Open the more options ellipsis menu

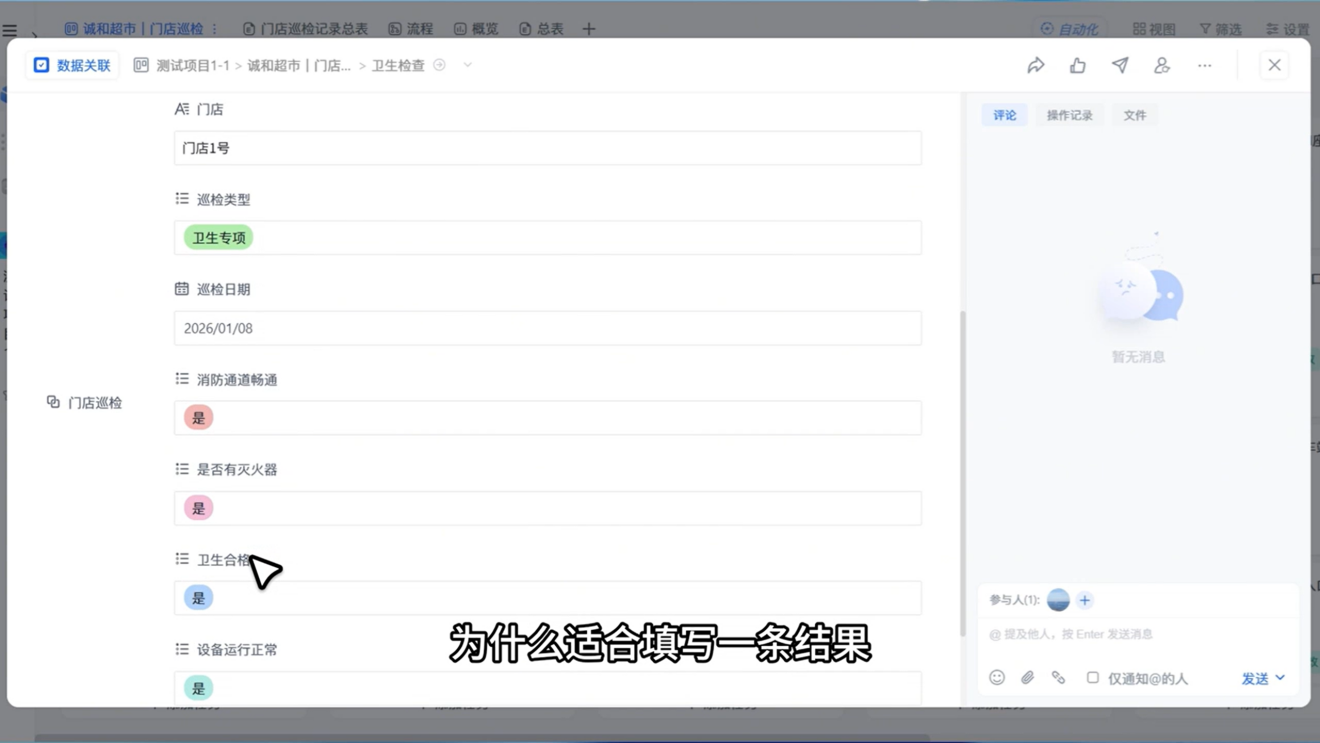point(1205,65)
